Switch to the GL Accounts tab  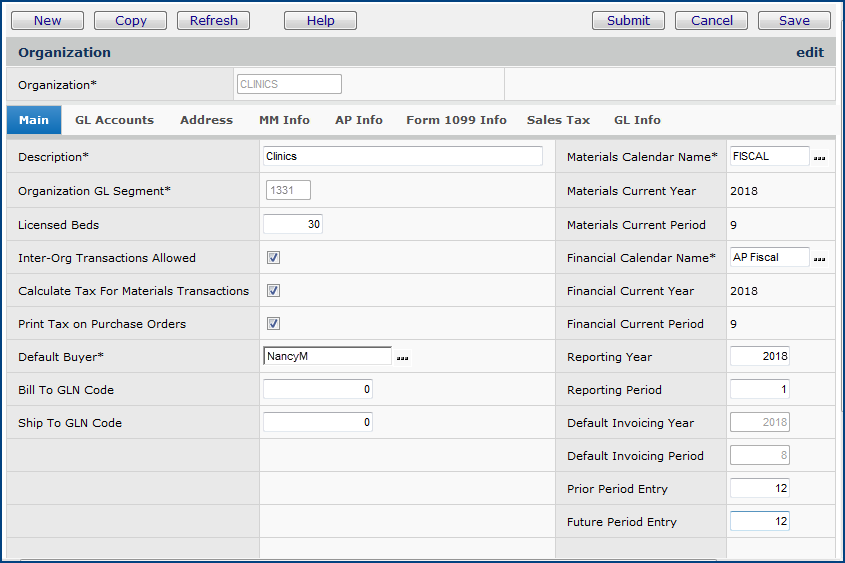114,120
